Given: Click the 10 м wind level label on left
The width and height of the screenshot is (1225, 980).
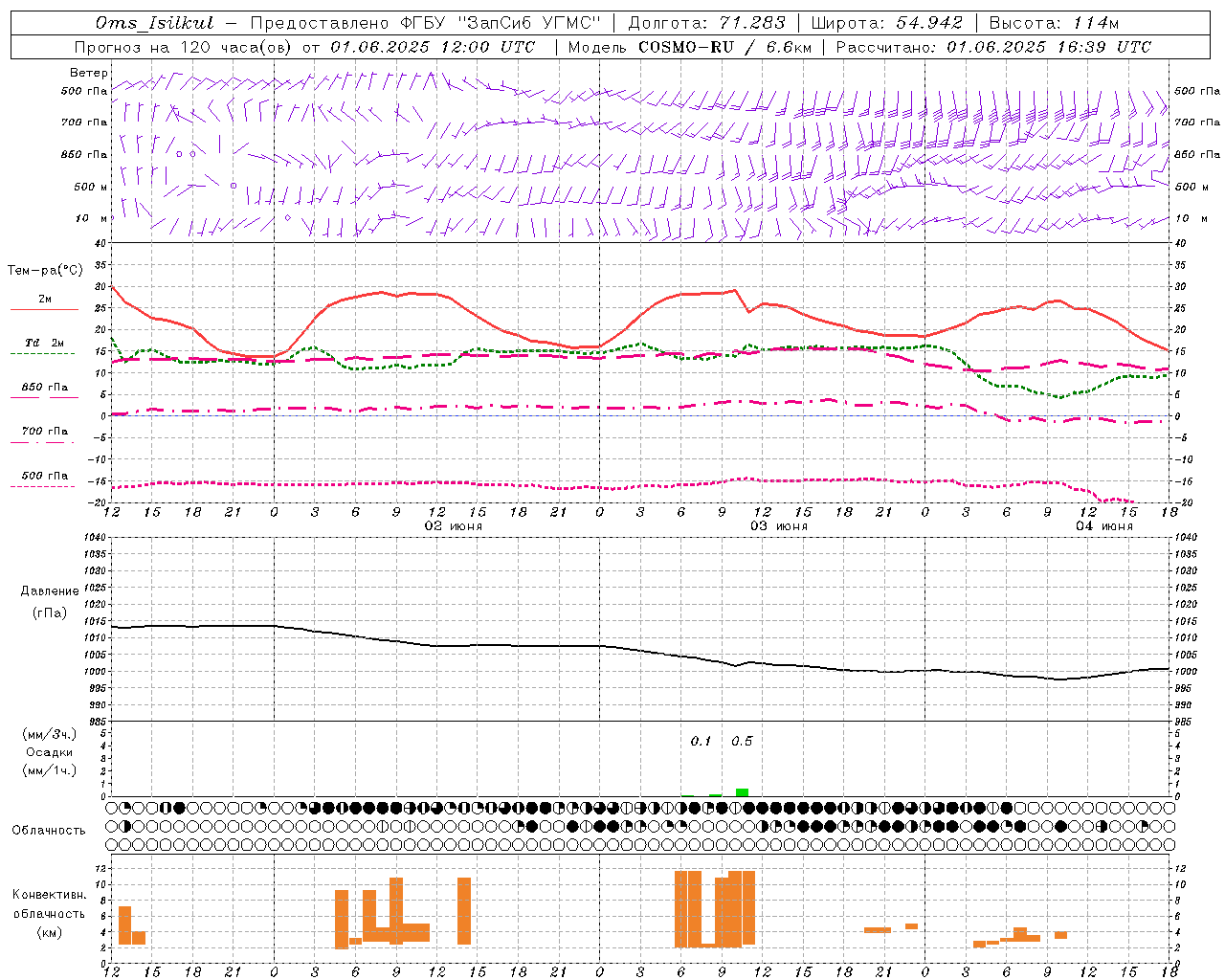Looking at the screenshot, I should tap(91, 219).
